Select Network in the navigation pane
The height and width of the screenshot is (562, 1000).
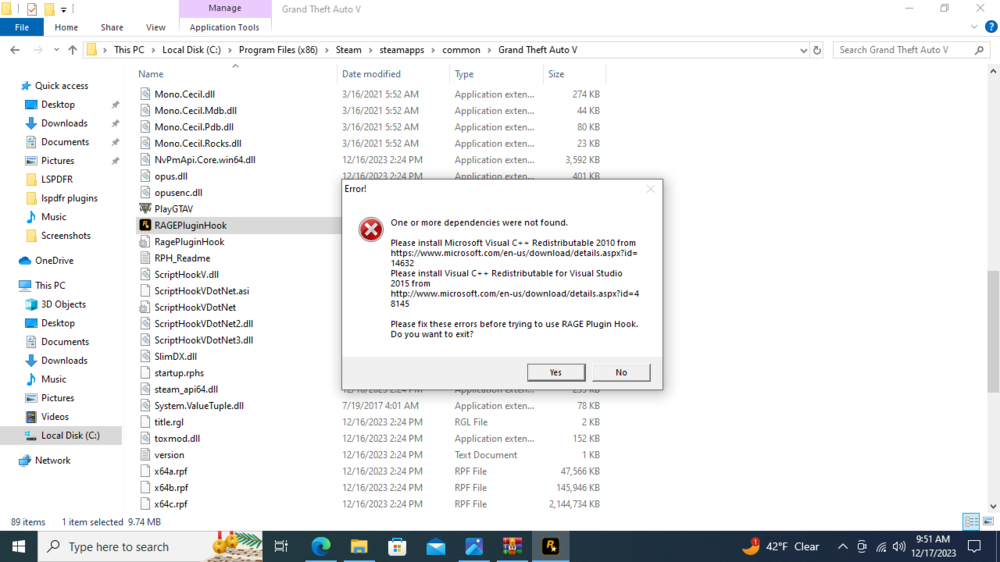[52, 460]
